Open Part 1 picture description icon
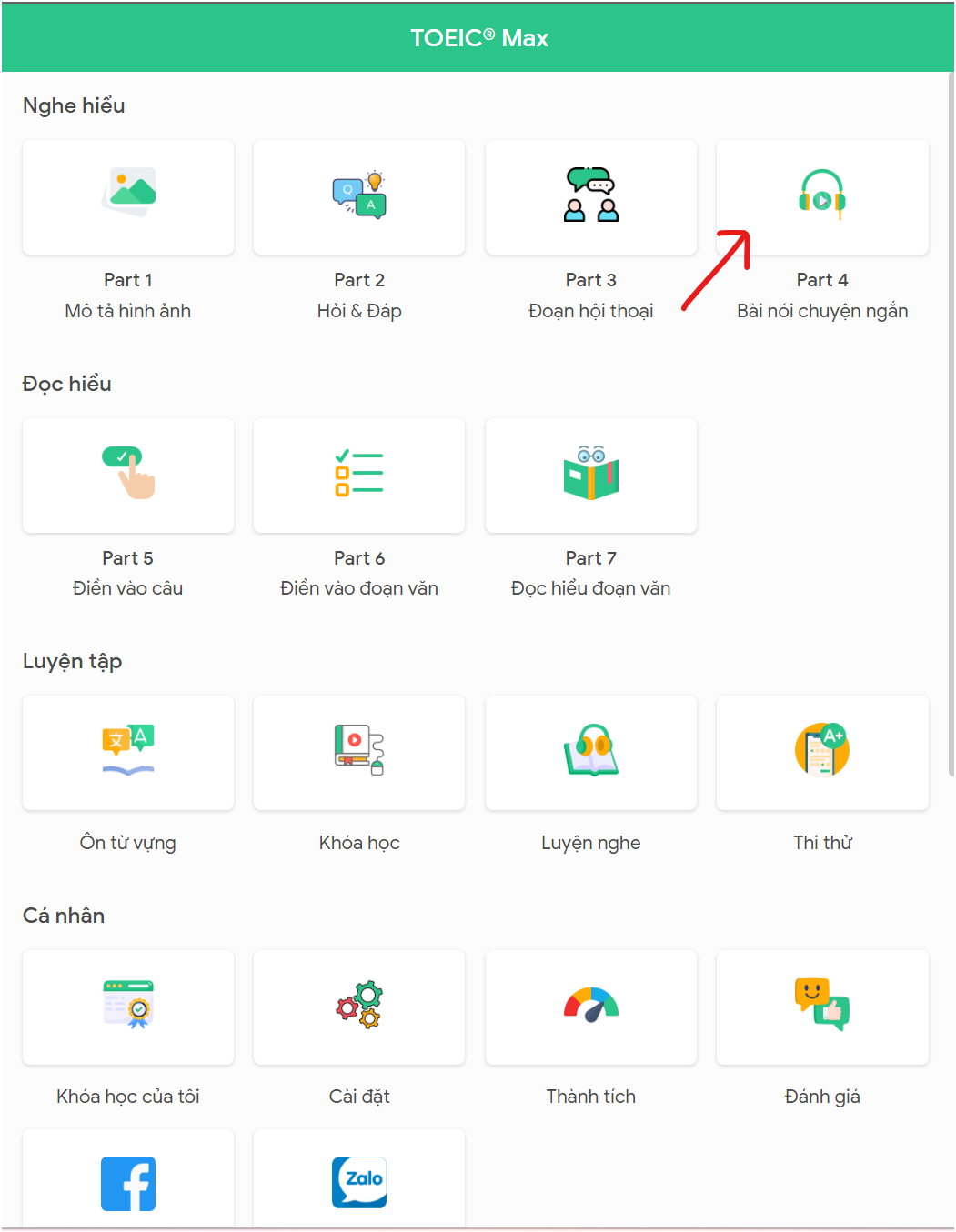Screen dimensions: 956x1232 (x=128, y=192)
